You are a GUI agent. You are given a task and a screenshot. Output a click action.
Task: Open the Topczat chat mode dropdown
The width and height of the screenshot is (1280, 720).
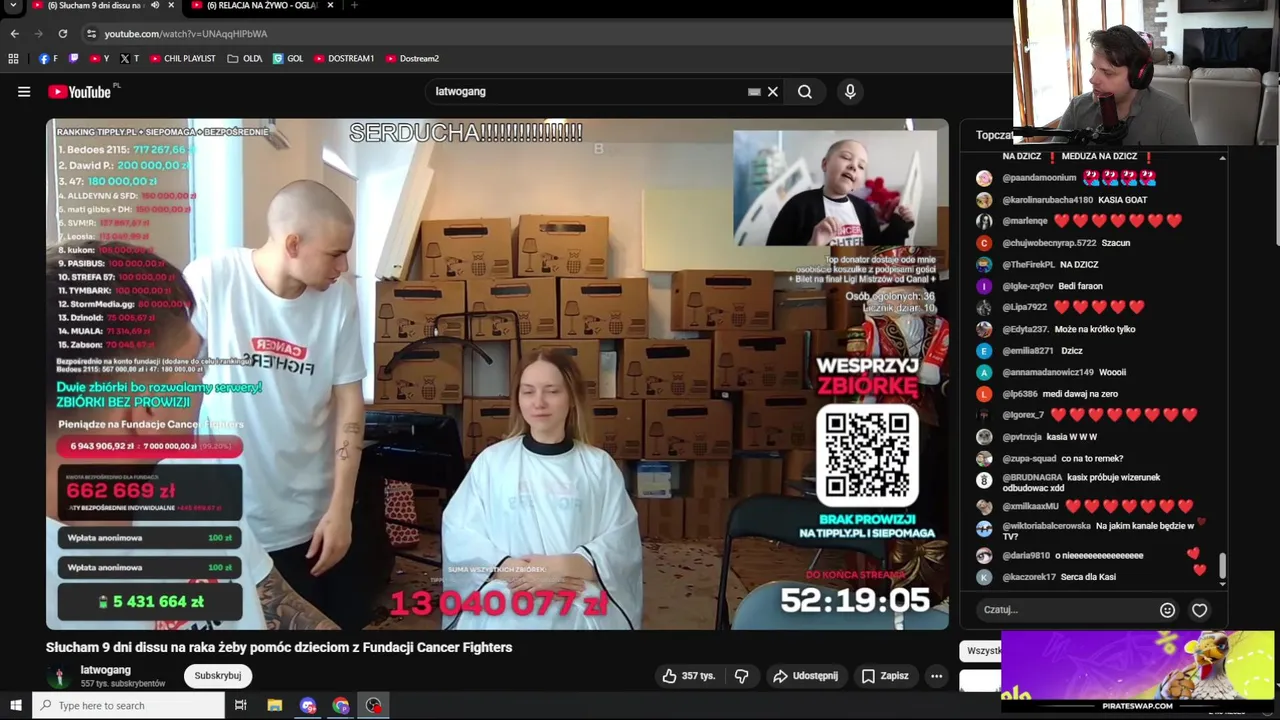[994, 135]
